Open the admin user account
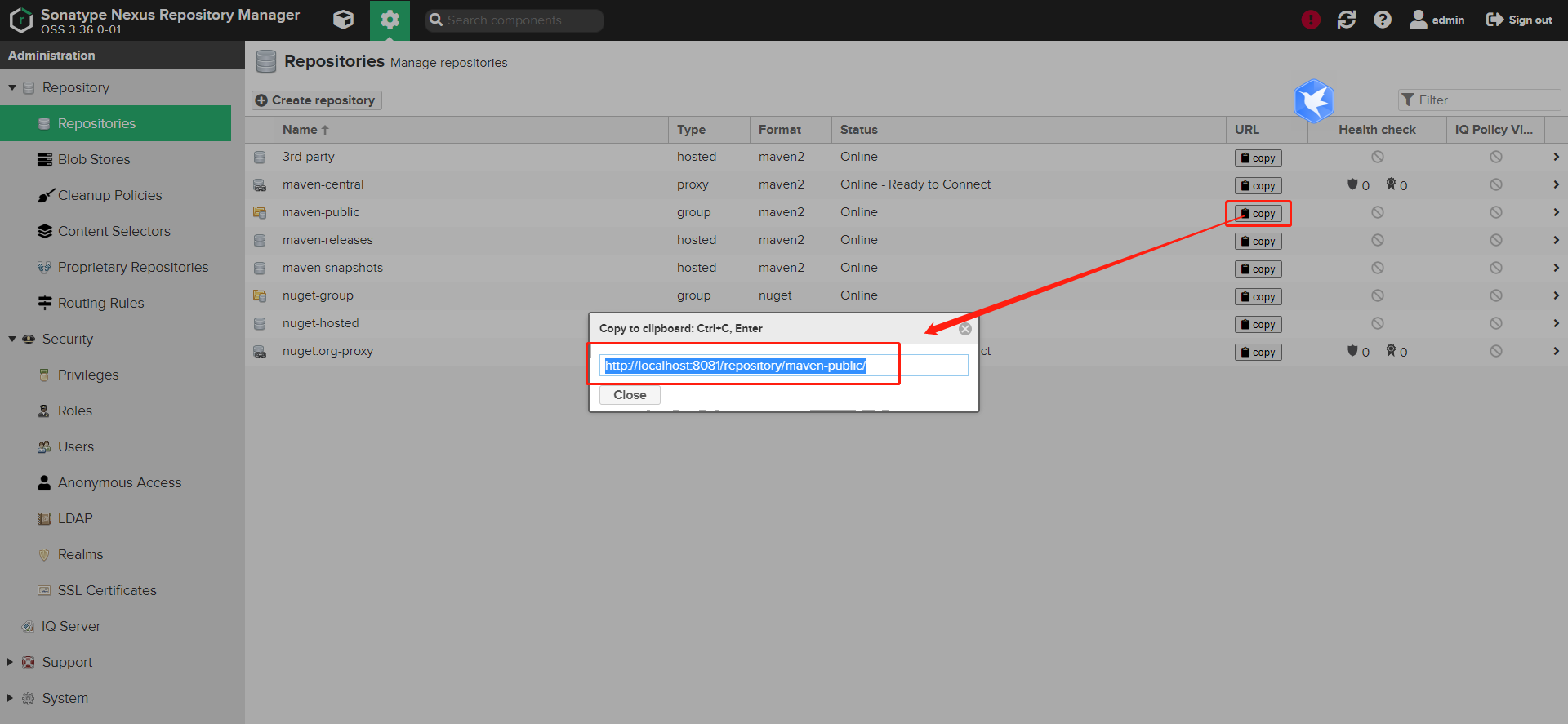 tap(1437, 20)
